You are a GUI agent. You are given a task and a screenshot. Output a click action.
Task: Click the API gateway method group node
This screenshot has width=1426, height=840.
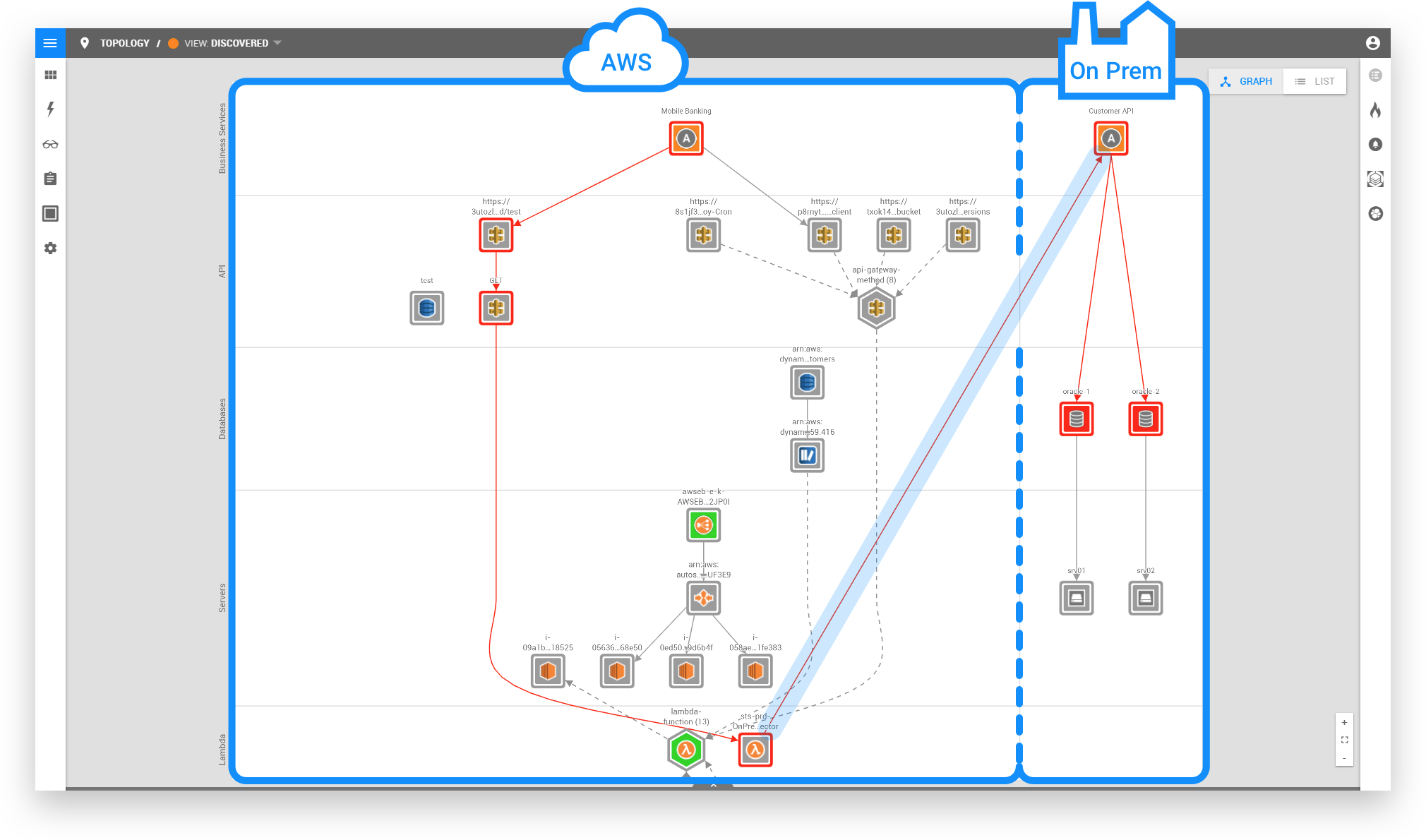tap(876, 308)
